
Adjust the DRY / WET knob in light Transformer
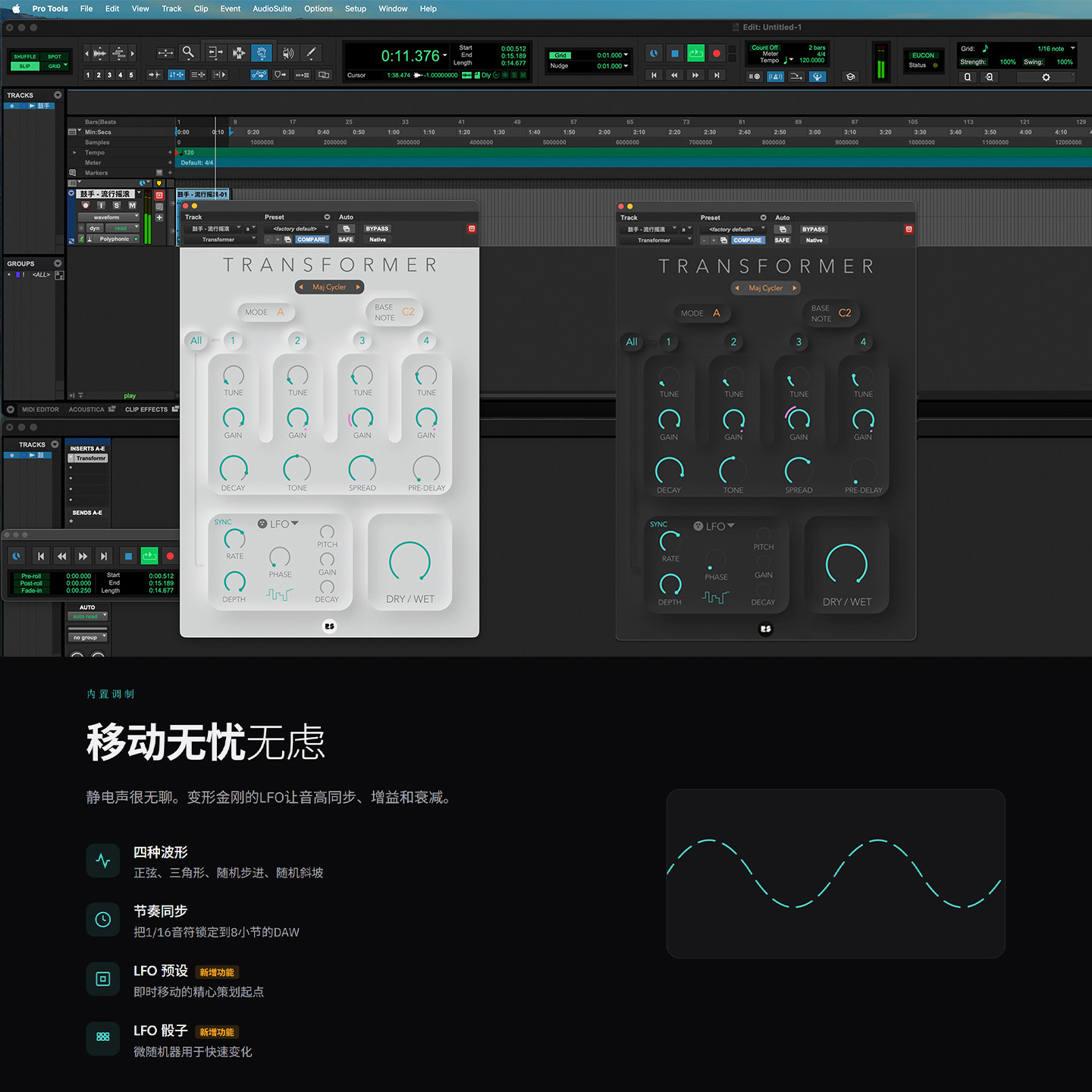click(x=409, y=562)
